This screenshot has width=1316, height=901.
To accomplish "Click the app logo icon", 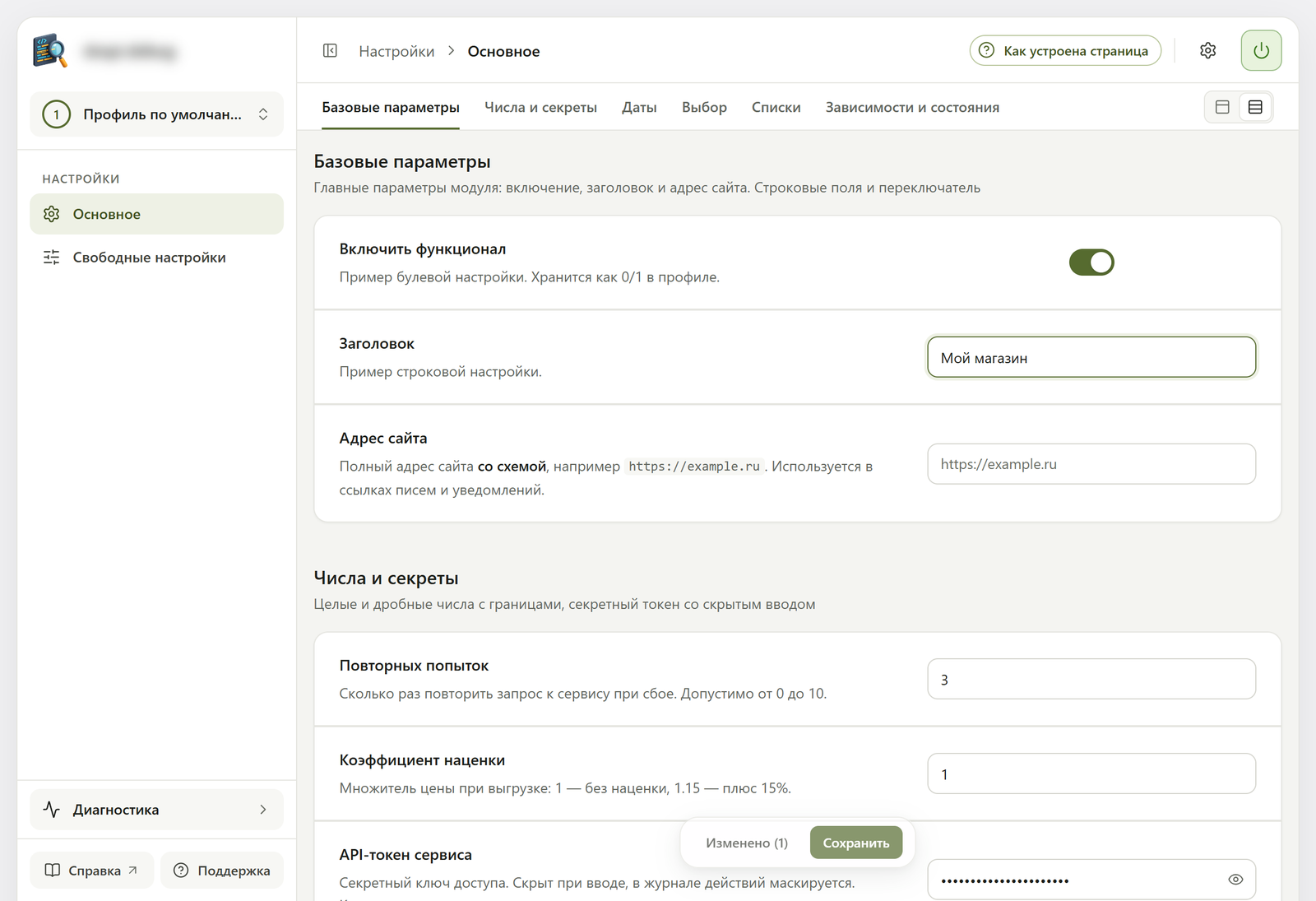I will point(50,51).
